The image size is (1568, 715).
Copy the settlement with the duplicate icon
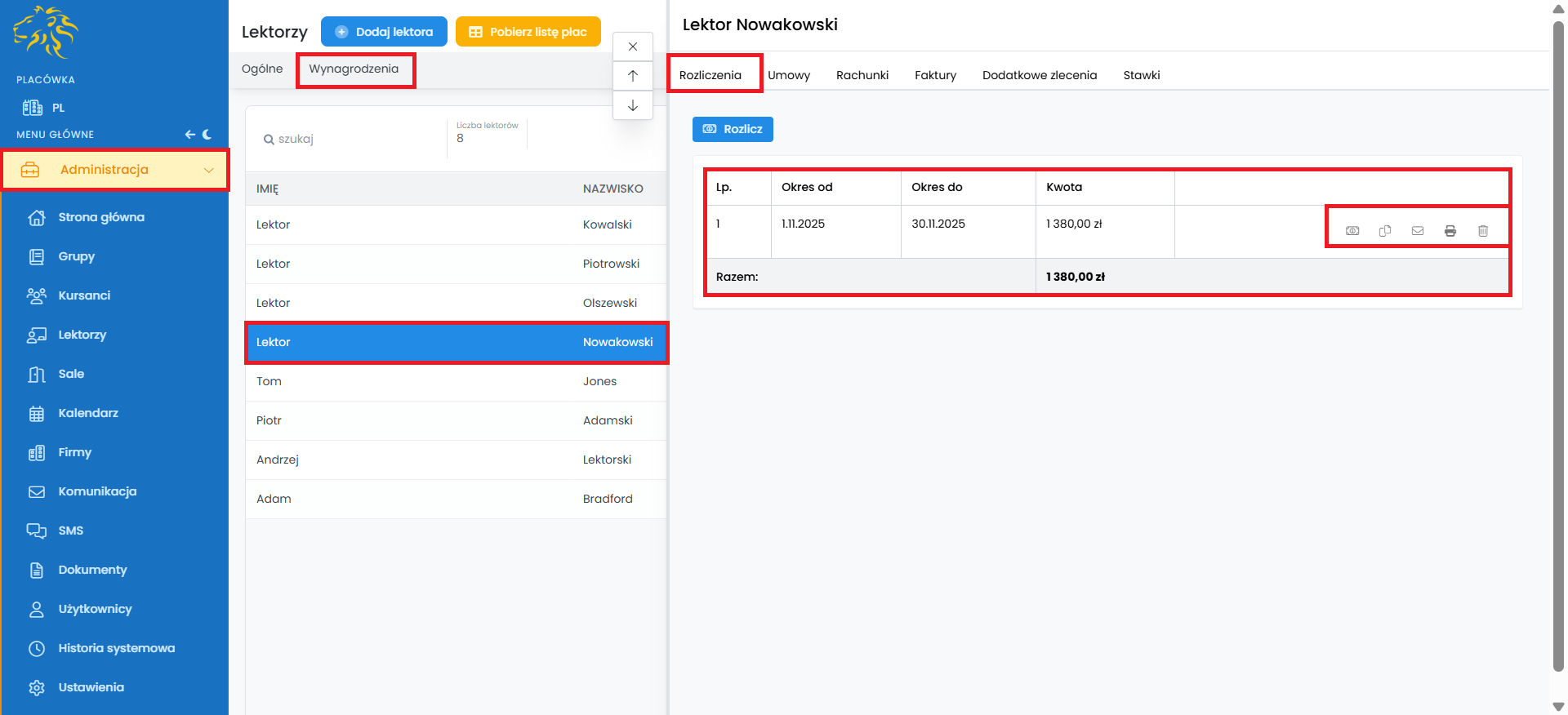[x=1384, y=231]
